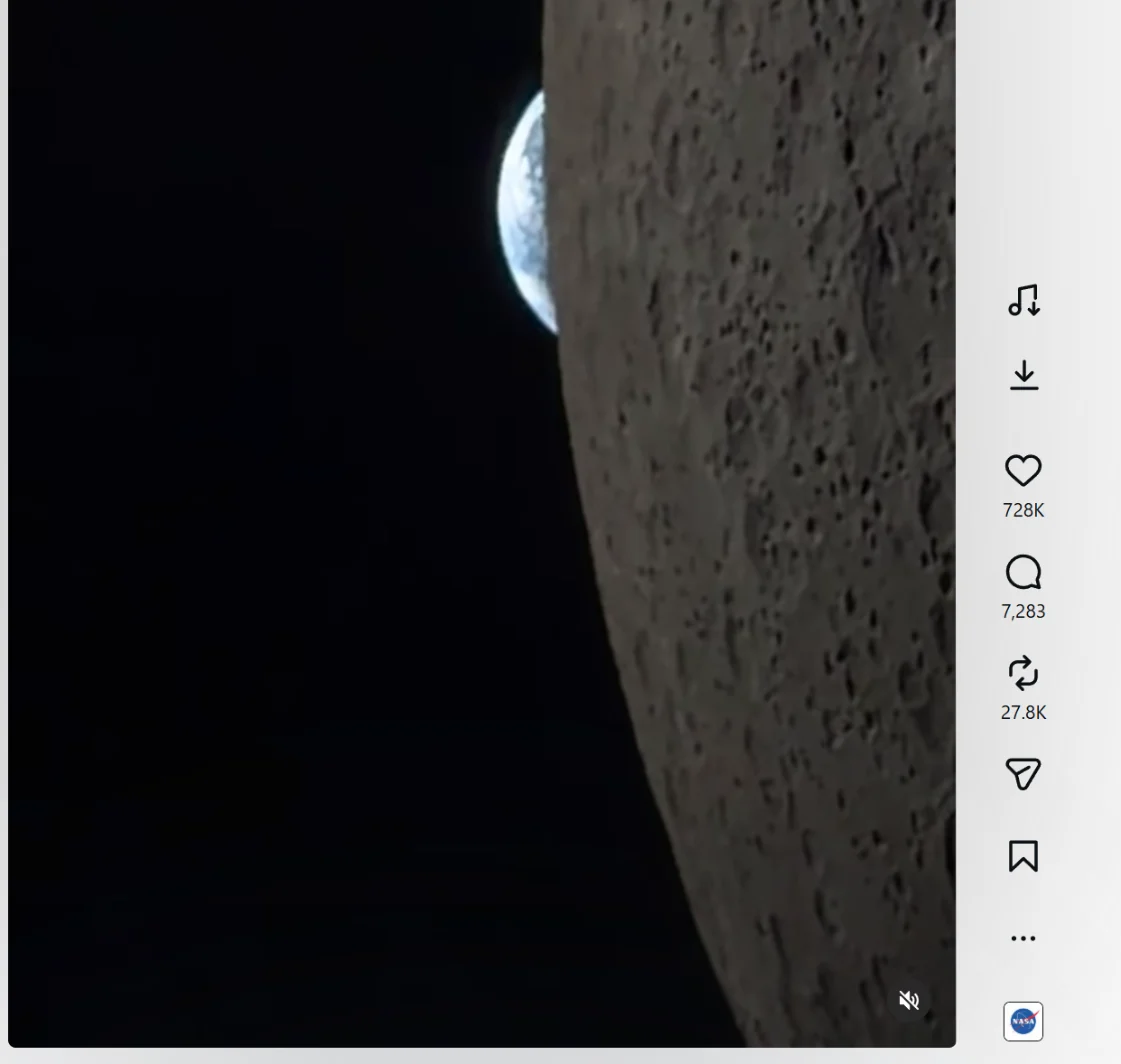
Task: Bookmark the video with save icon
Action: (1023, 856)
